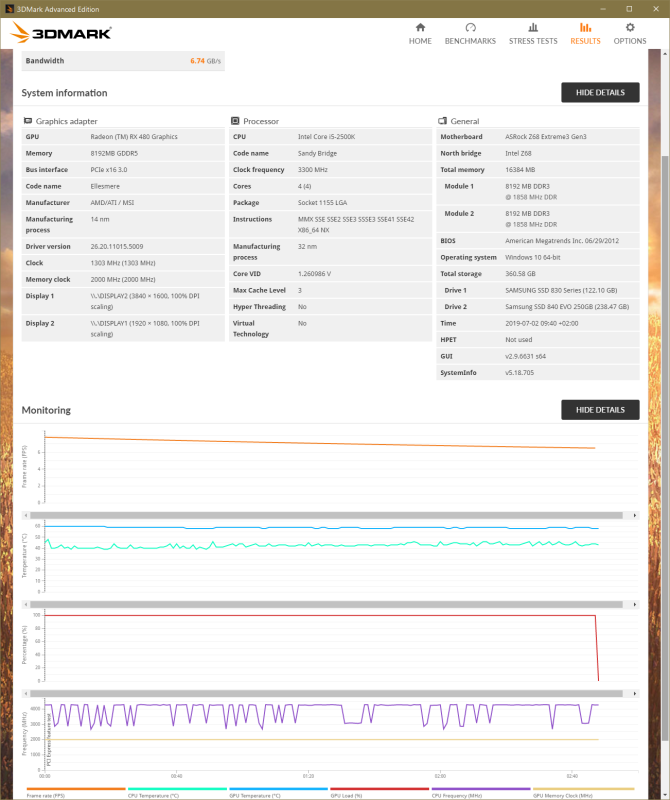The image size is (670, 800).
Task: Toggle GPU Load (%) legend series
Action: 380,792
